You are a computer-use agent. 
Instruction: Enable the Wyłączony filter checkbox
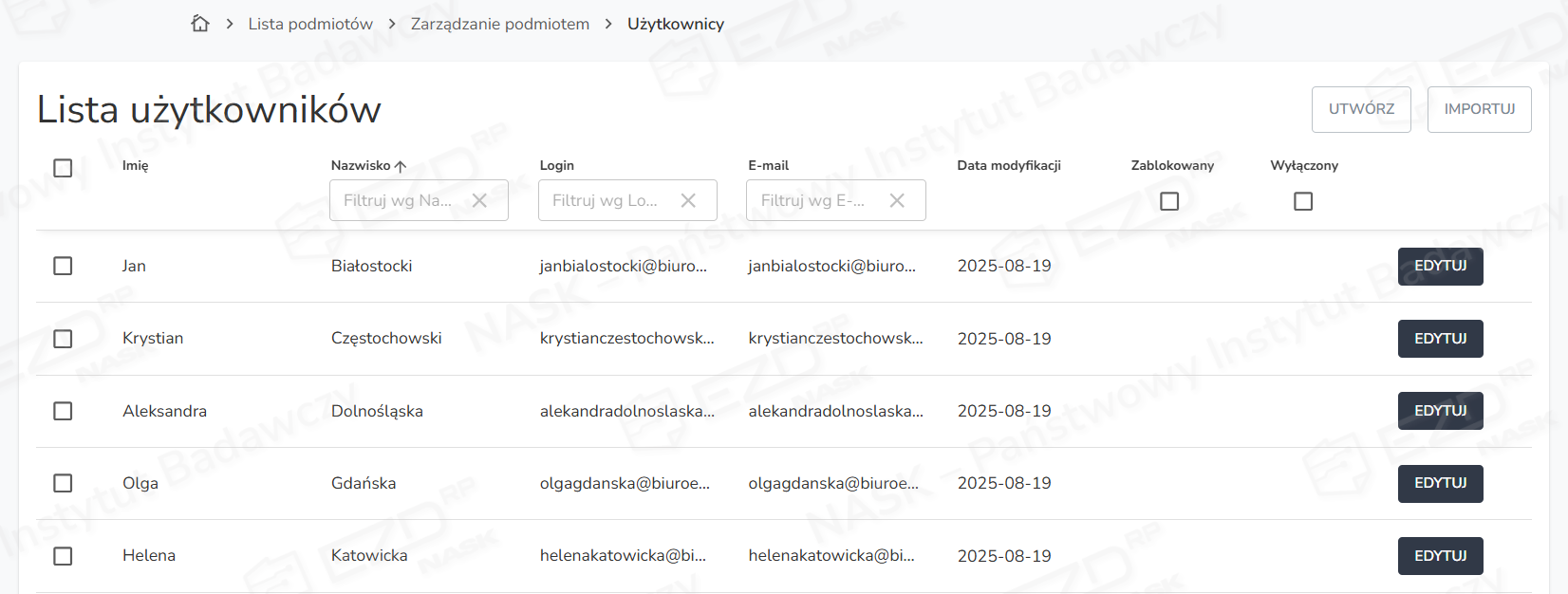[1303, 201]
